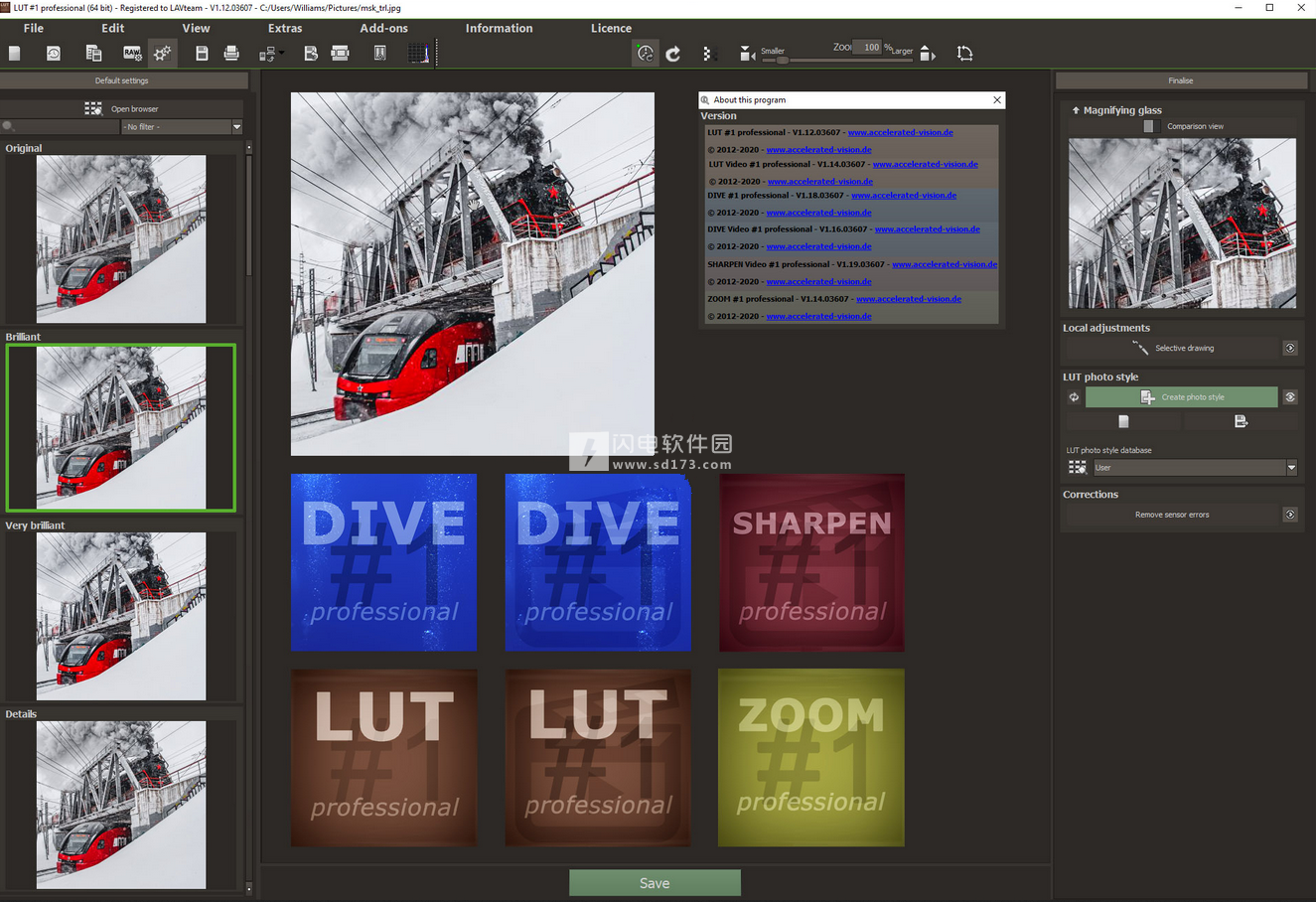
Task: Expand Remove sensor errors options
Action: point(1290,515)
